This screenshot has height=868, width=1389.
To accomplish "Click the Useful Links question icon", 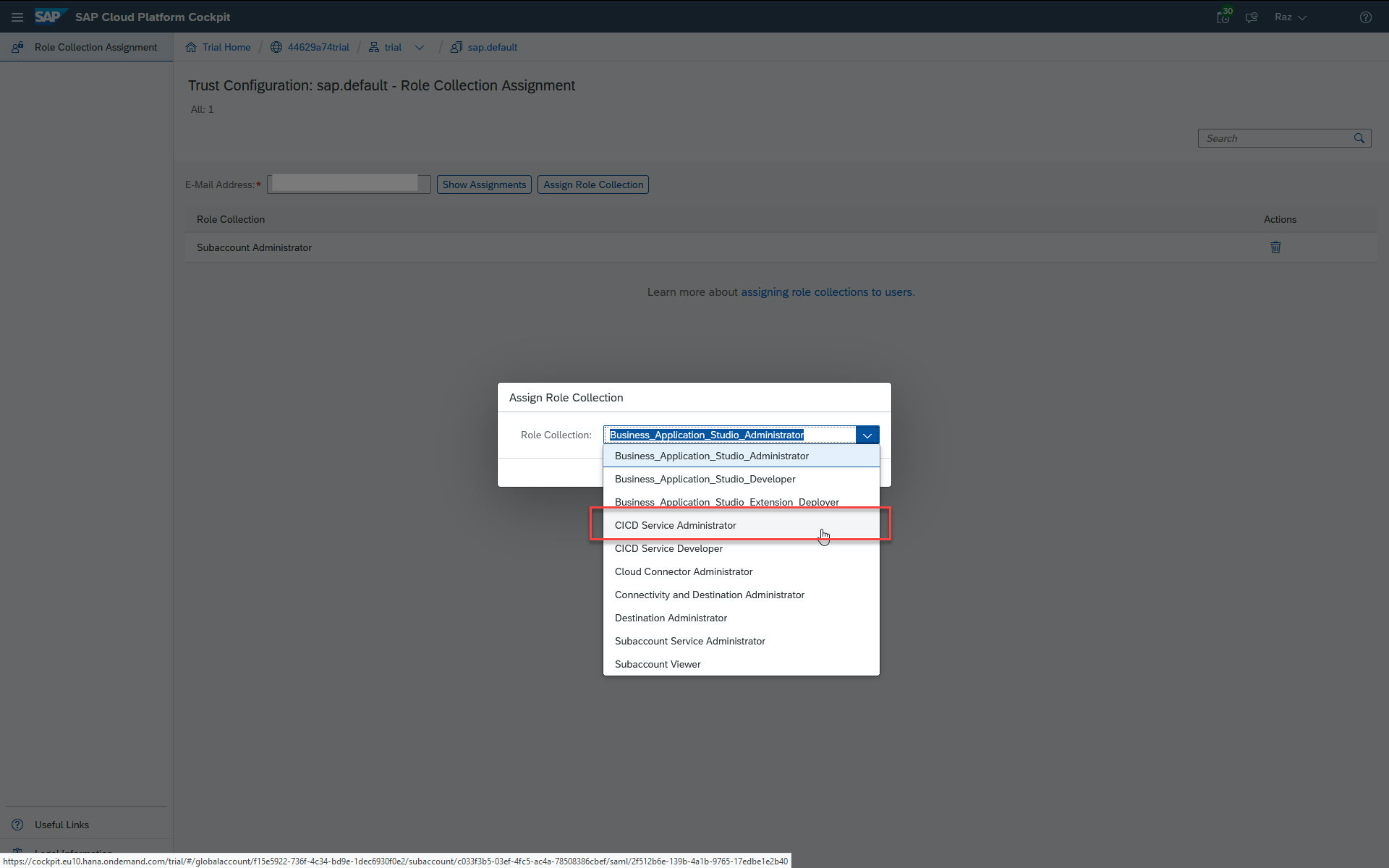I will [x=17, y=825].
